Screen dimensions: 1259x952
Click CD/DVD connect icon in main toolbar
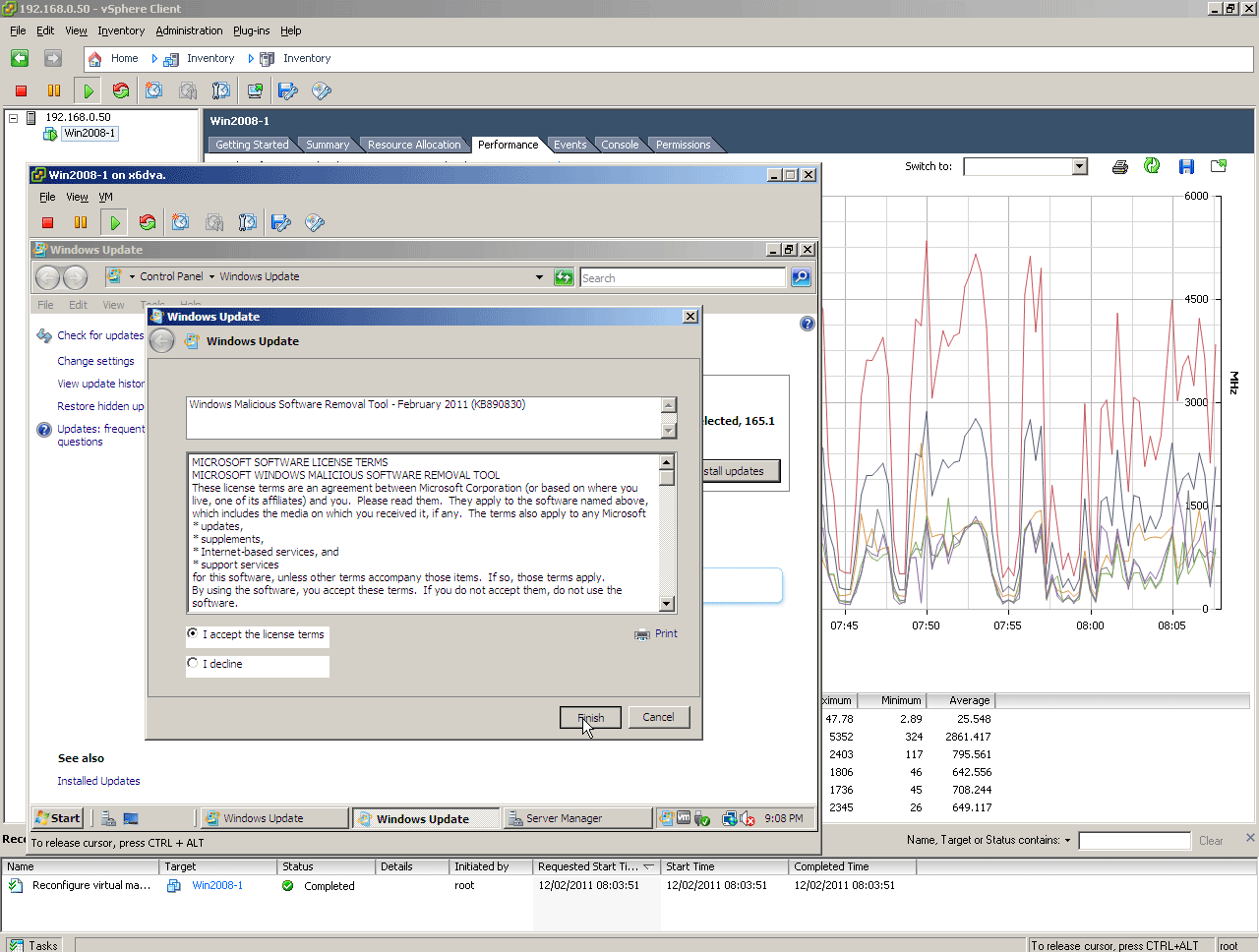coord(322,90)
